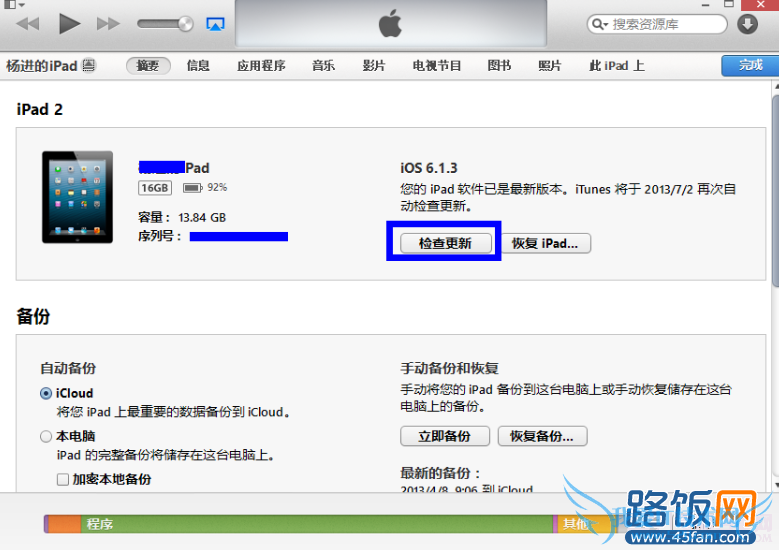Minimize the iTunes window
This screenshot has width=779, height=550.
705,5
